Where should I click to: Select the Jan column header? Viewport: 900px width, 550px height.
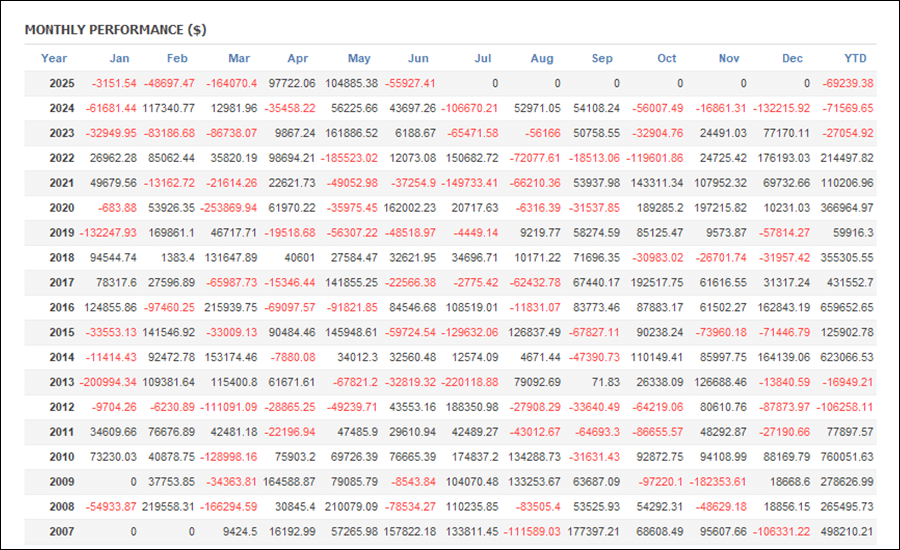click(x=119, y=58)
